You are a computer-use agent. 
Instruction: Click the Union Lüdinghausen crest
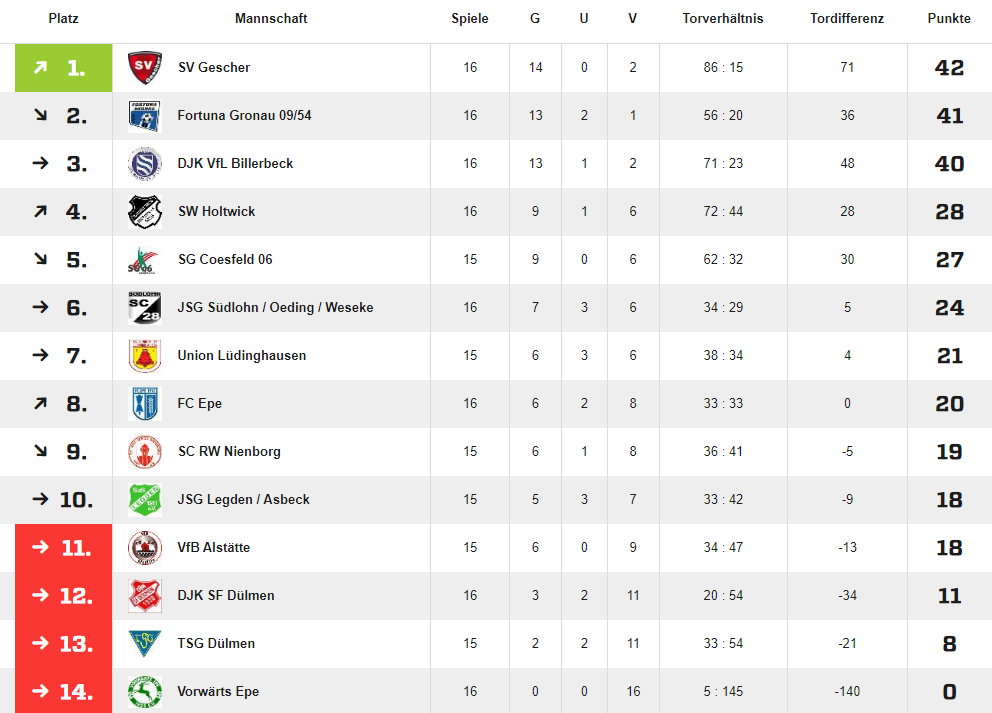click(144, 356)
